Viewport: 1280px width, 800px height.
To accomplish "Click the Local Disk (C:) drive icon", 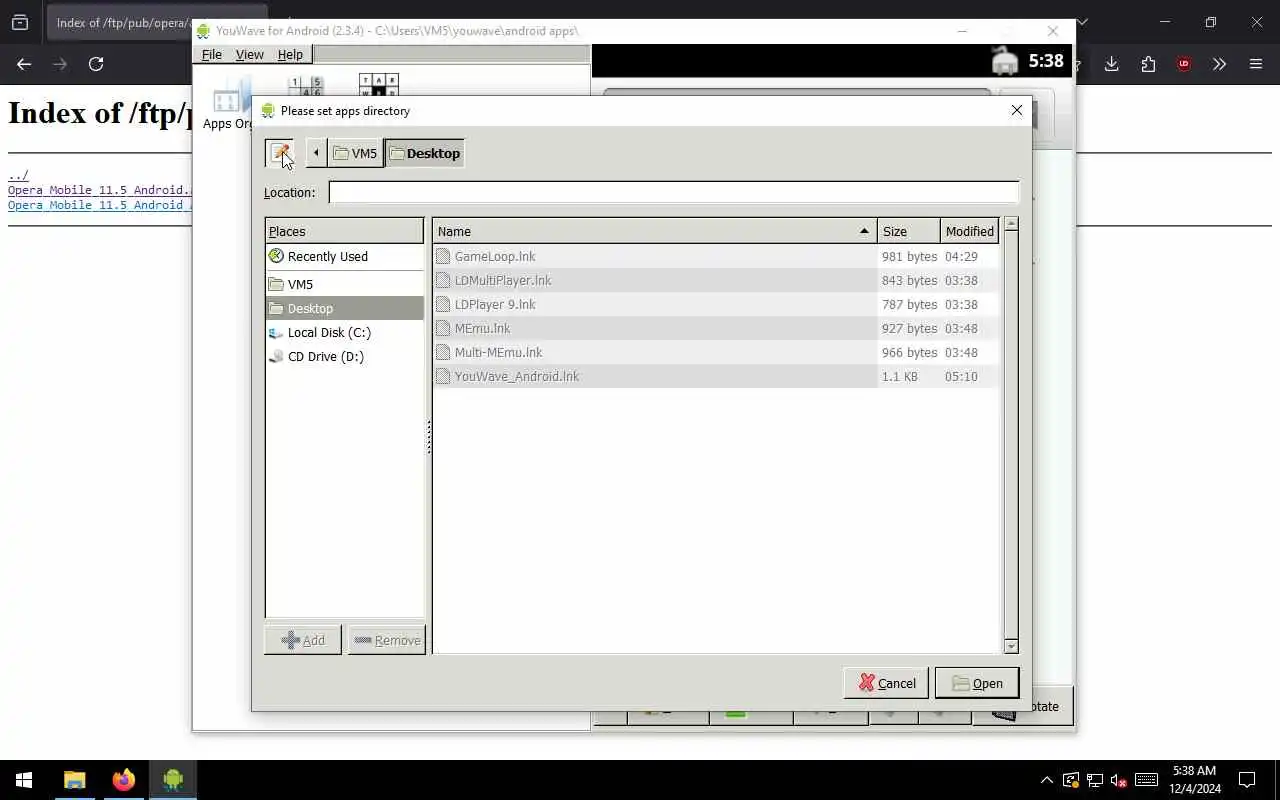I will click(276, 332).
